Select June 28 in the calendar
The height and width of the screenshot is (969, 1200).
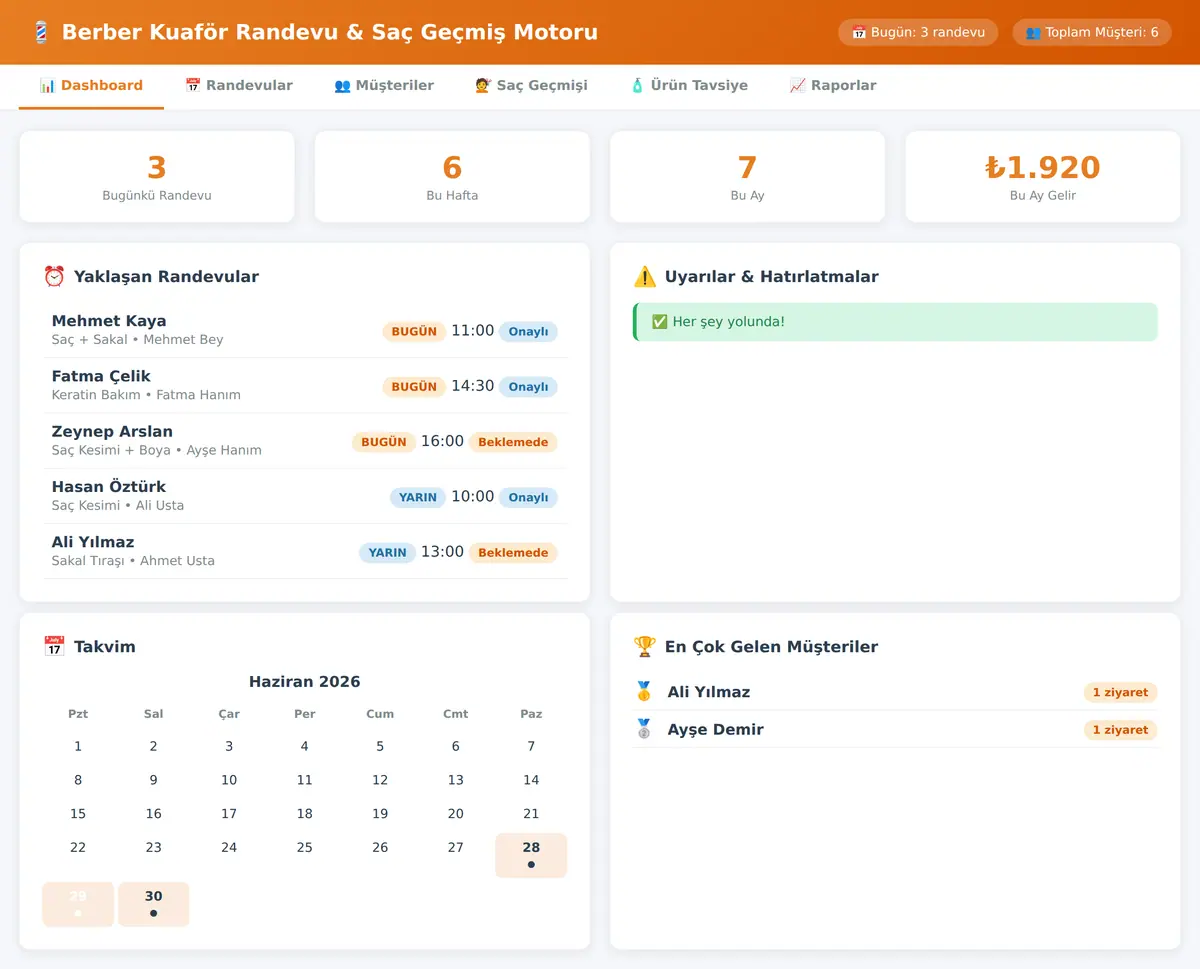point(531,855)
